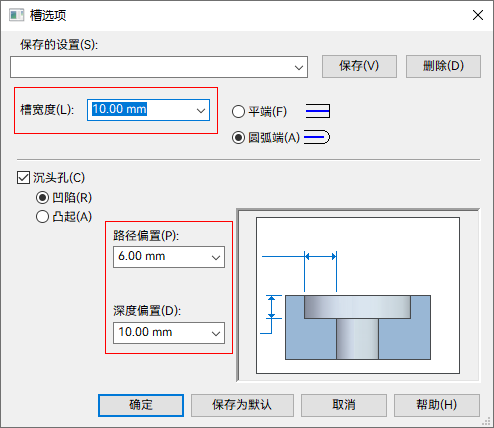The width and height of the screenshot is (494, 428).
Task: Click the 删除(D) button
Action: [x=443, y=66]
